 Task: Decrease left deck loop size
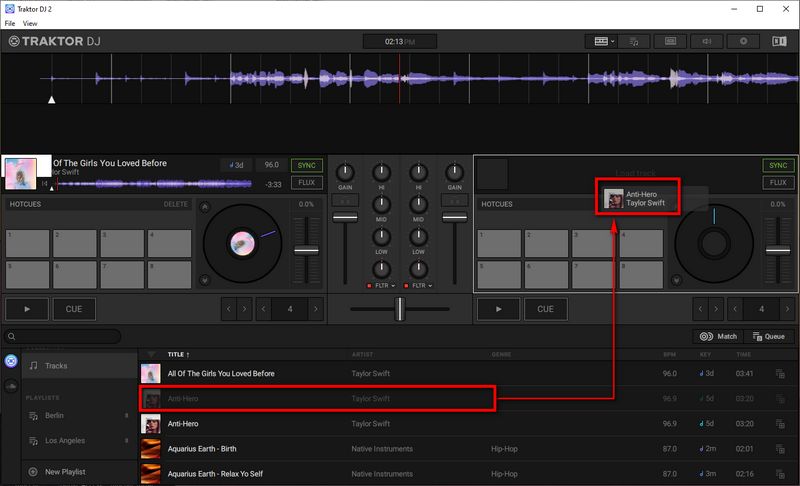264,309
